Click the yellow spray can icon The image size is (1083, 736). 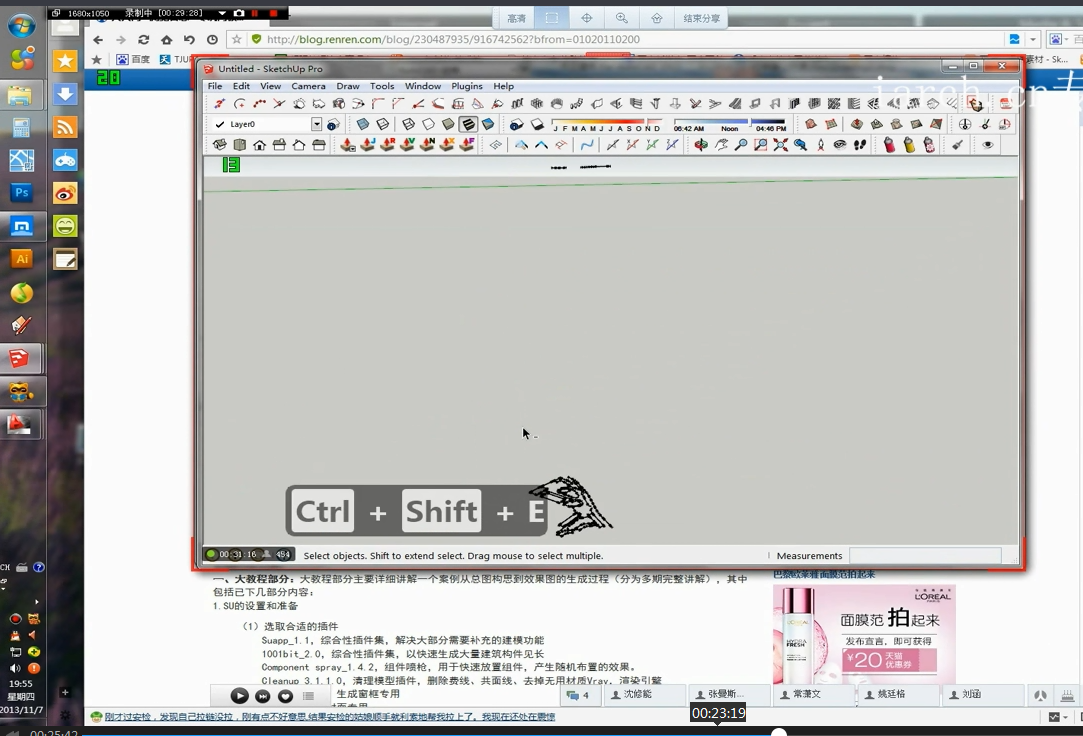(x=909, y=145)
